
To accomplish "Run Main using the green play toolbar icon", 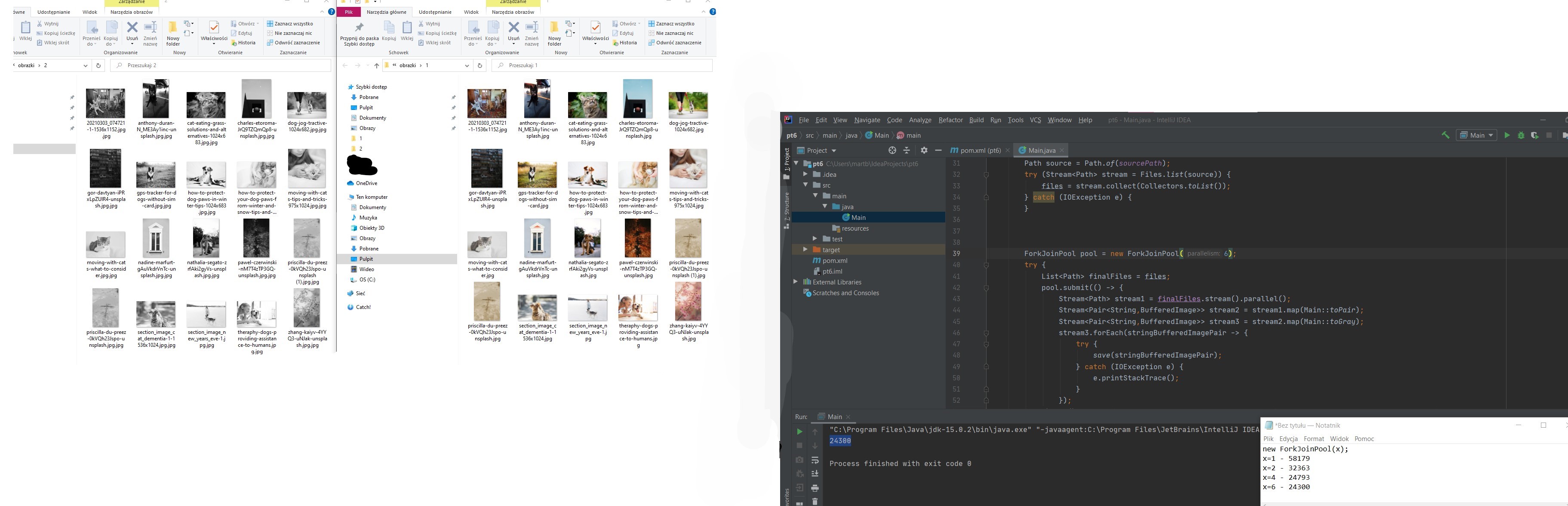I will click(1507, 135).
